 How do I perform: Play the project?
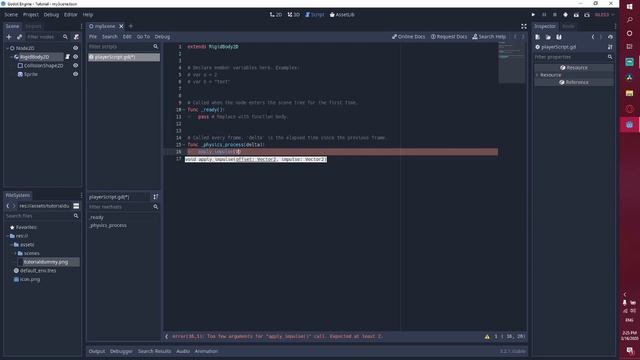pyautogui.click(x=533, y=15)
